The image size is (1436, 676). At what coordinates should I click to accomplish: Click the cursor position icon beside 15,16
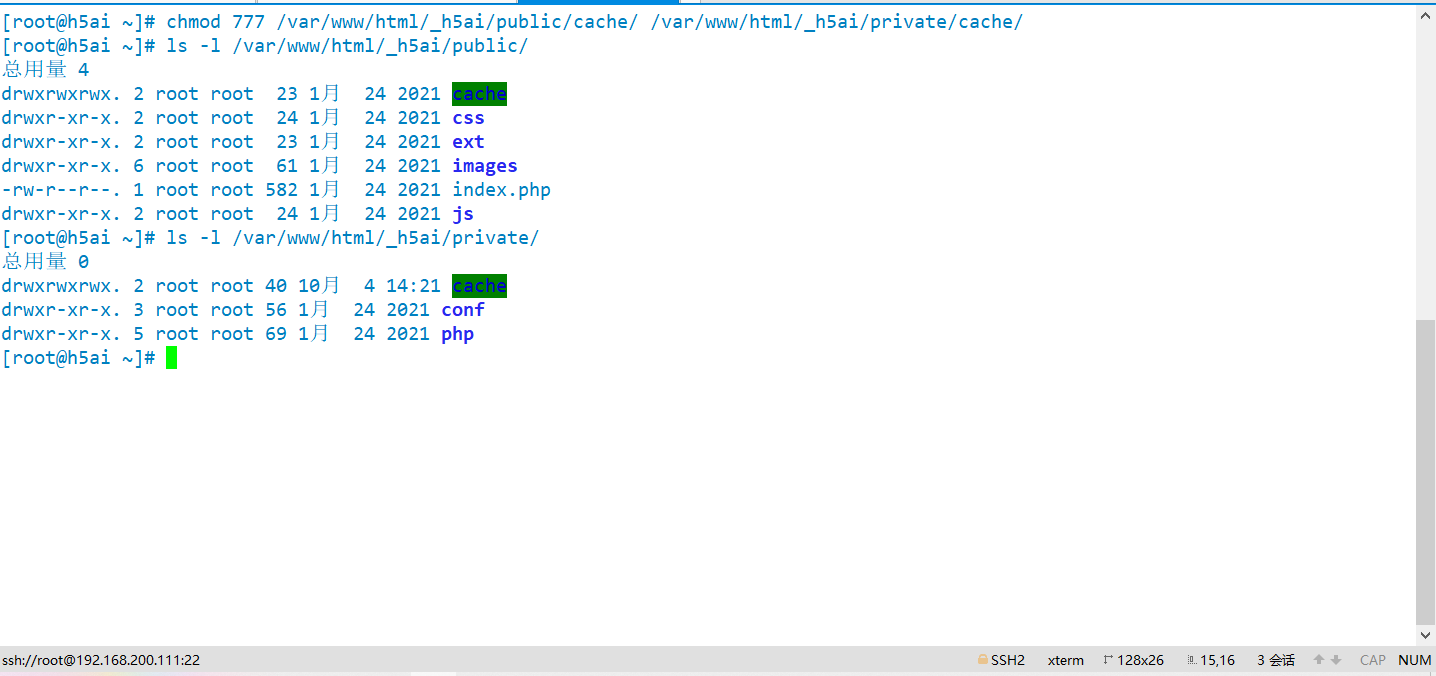coord(1191,660)
